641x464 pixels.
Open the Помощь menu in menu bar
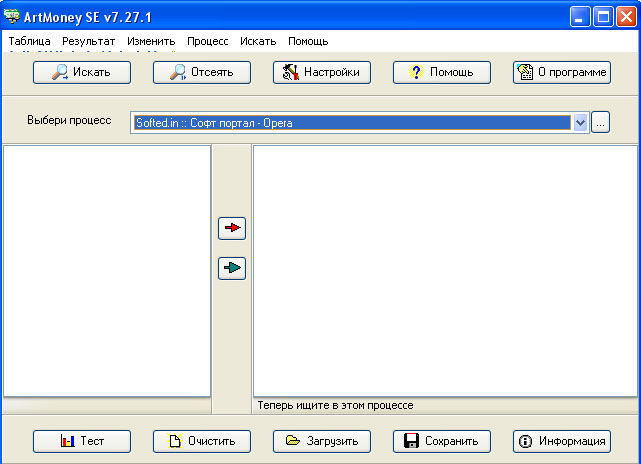[308, 41]
